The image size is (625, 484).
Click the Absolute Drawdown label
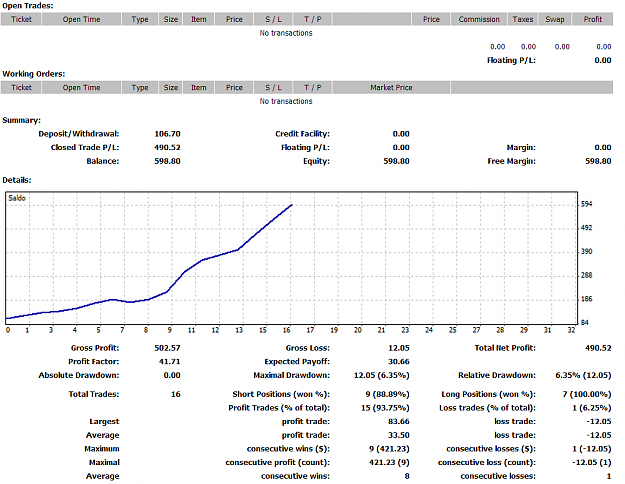pyautogui.click(x=79, y=375)
